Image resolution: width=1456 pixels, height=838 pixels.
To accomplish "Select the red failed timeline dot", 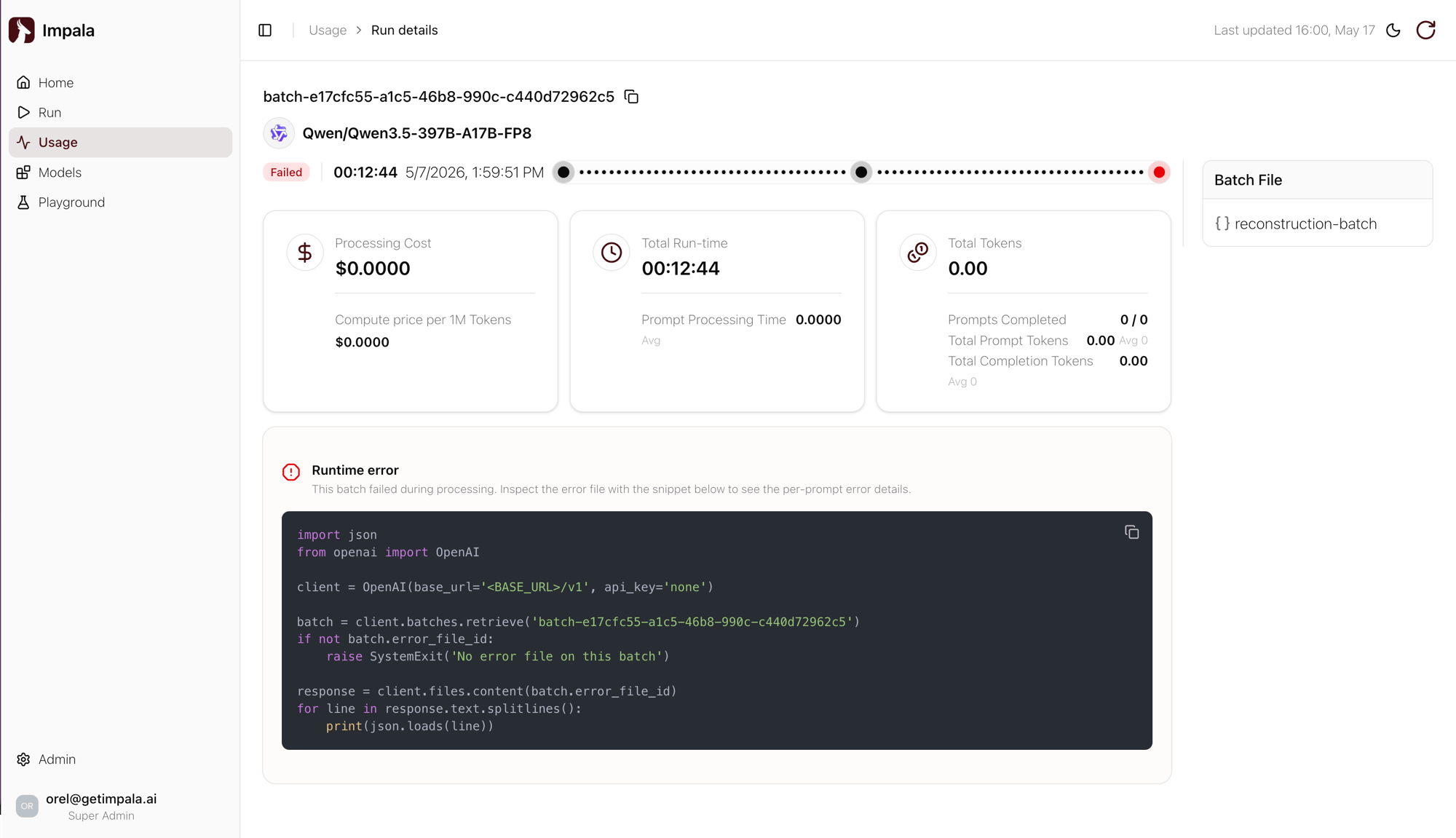I will [x=1159, y=173].
